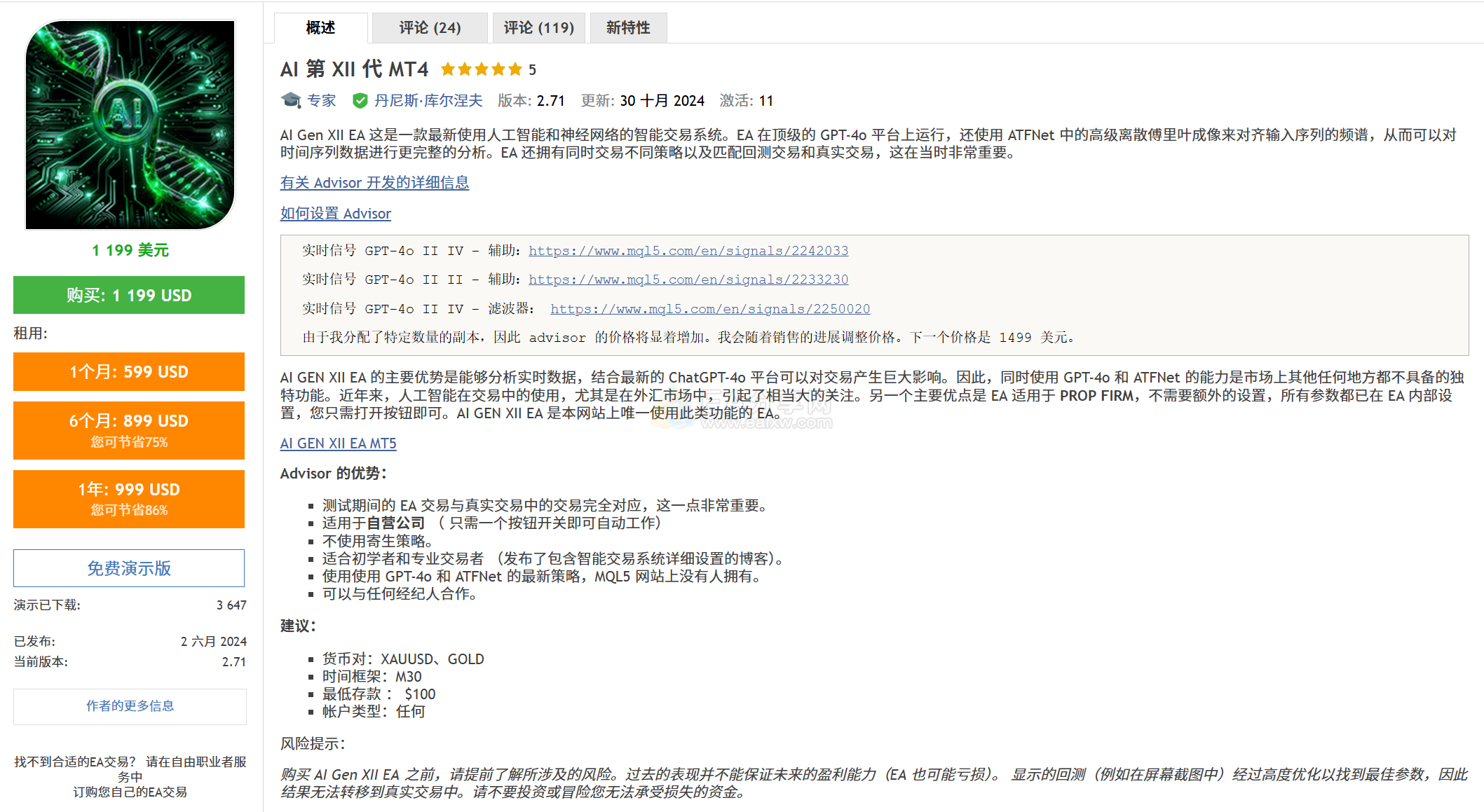Click the 帐户类型: 任何 line

374,712
